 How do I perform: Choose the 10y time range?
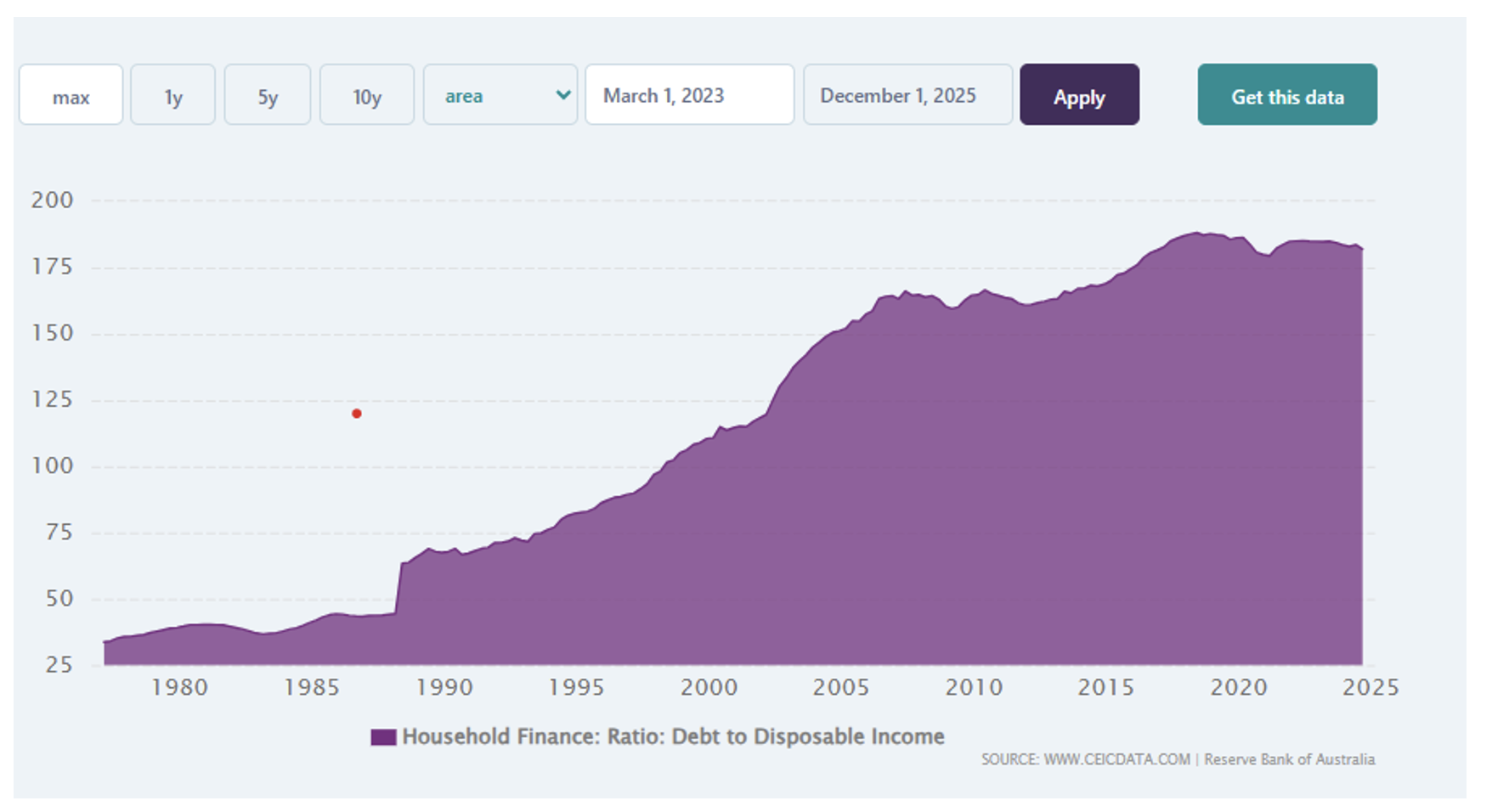tap(366, 95)
